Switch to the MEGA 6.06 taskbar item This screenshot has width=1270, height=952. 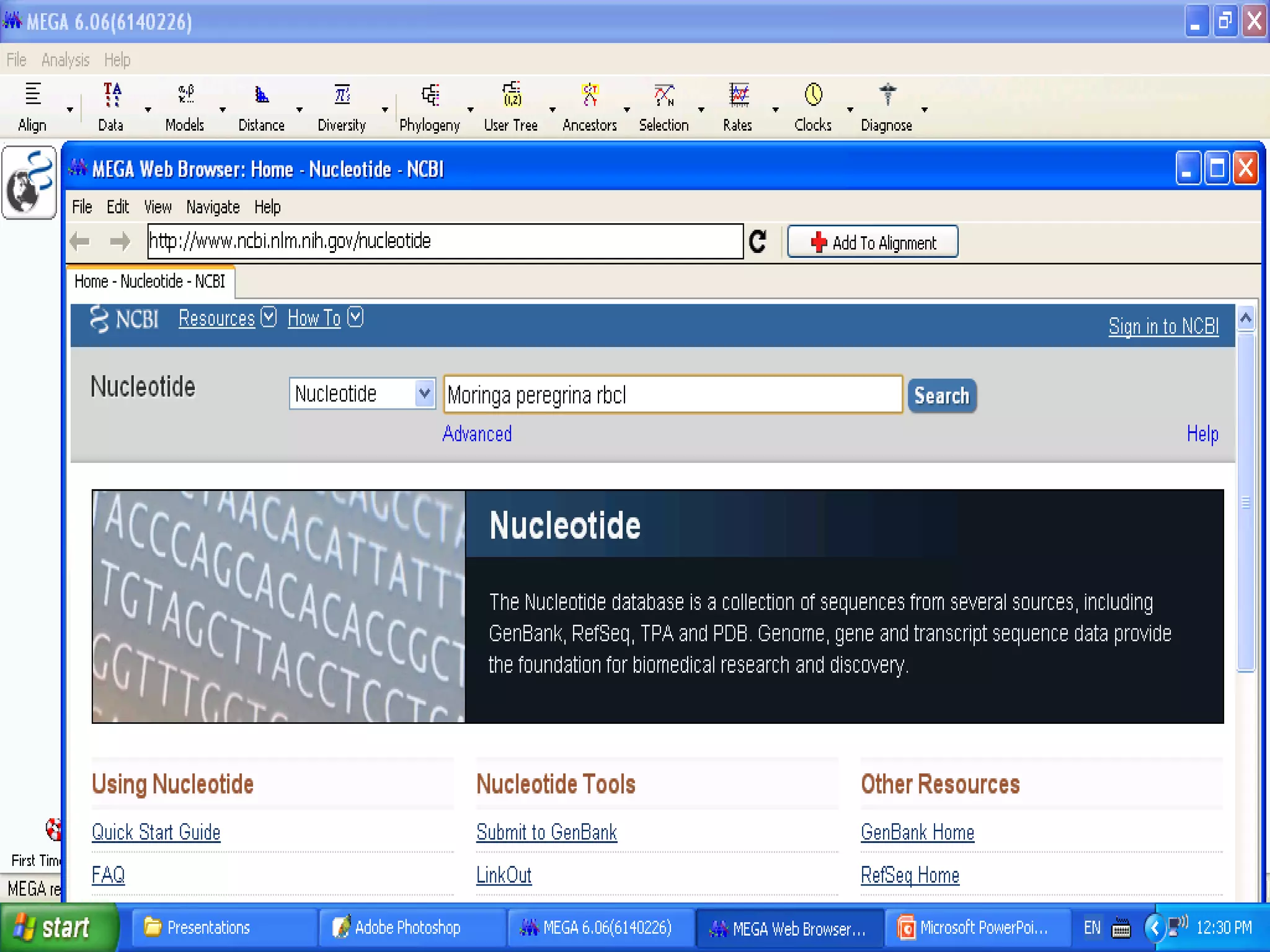point(600,928)
